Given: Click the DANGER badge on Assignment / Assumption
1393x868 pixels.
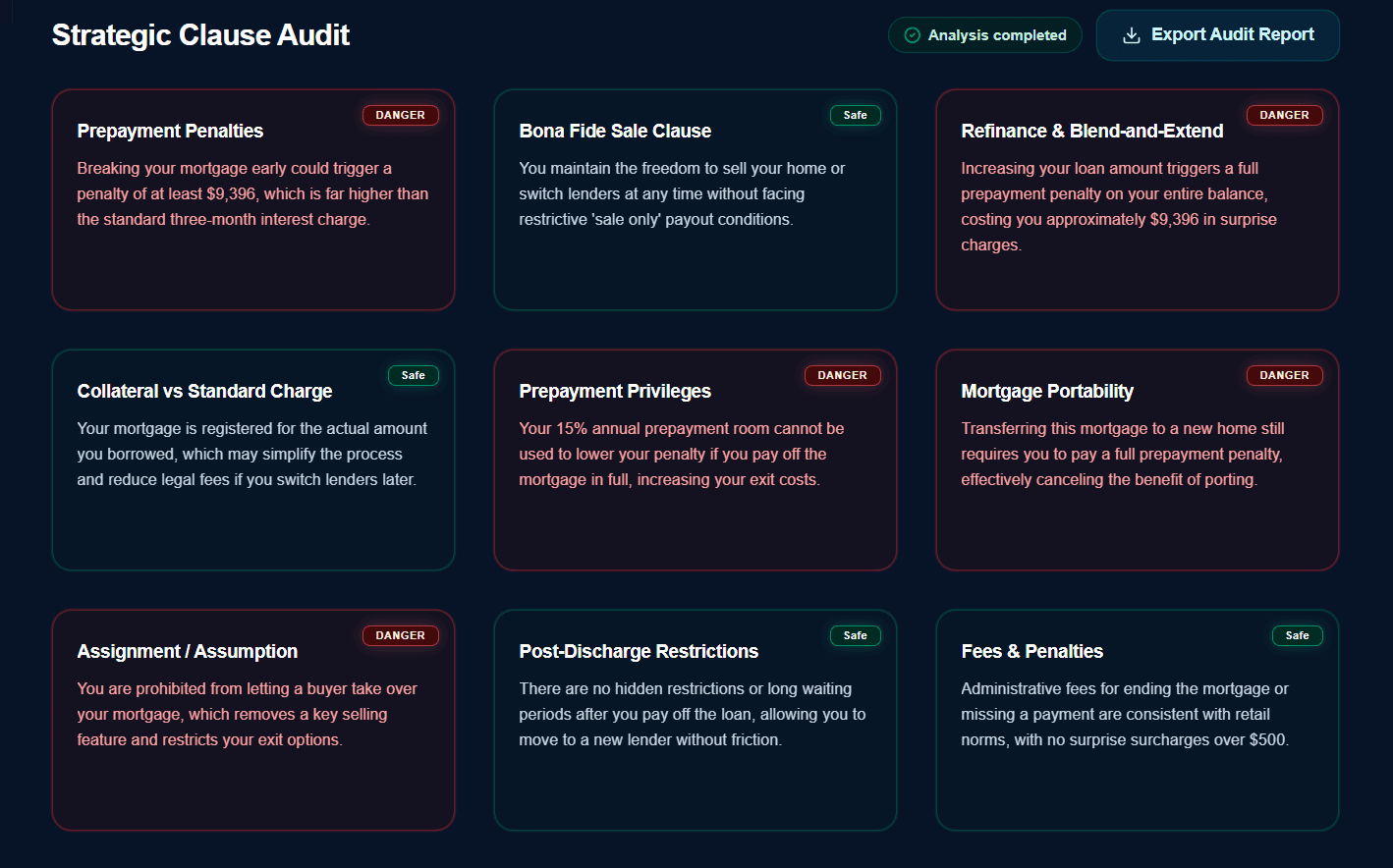Looking at the screenshot, I should pos(401,635).
